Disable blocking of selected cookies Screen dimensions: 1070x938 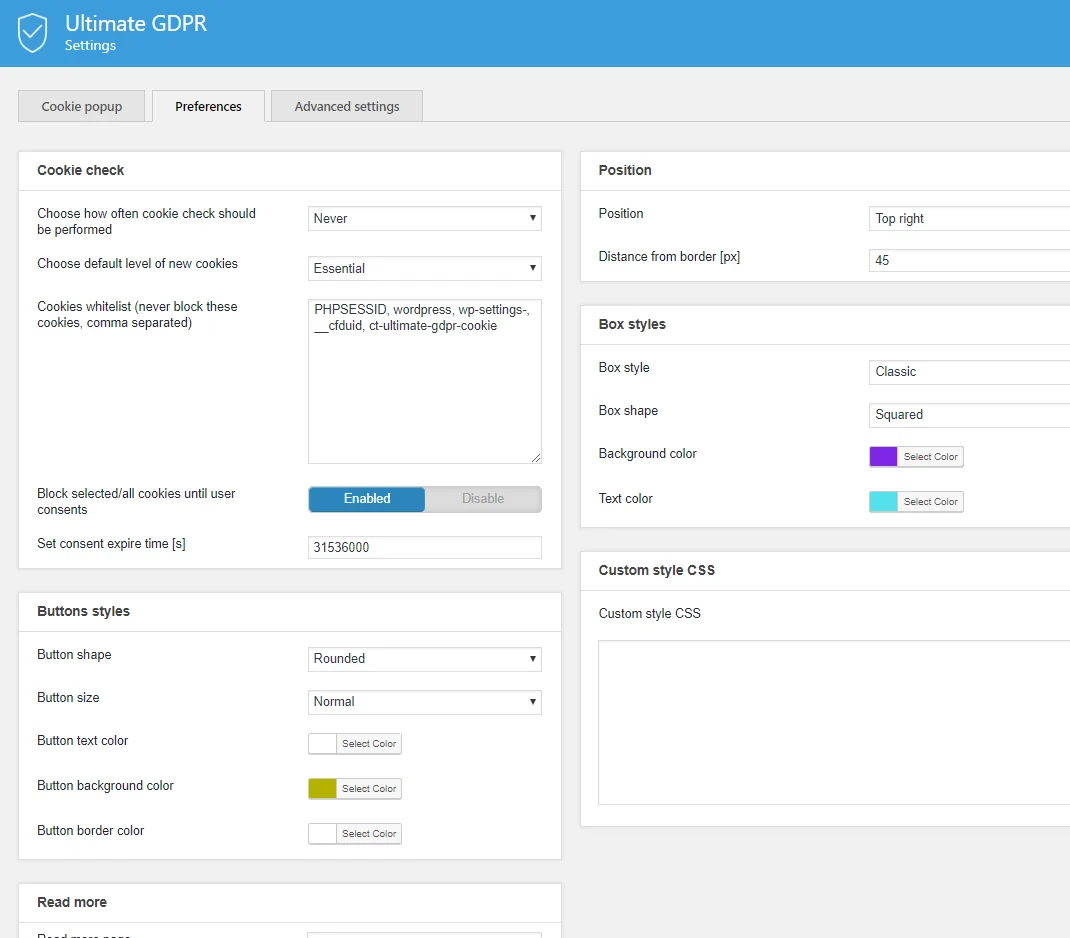pyautogui.click(x=483, y=498)
